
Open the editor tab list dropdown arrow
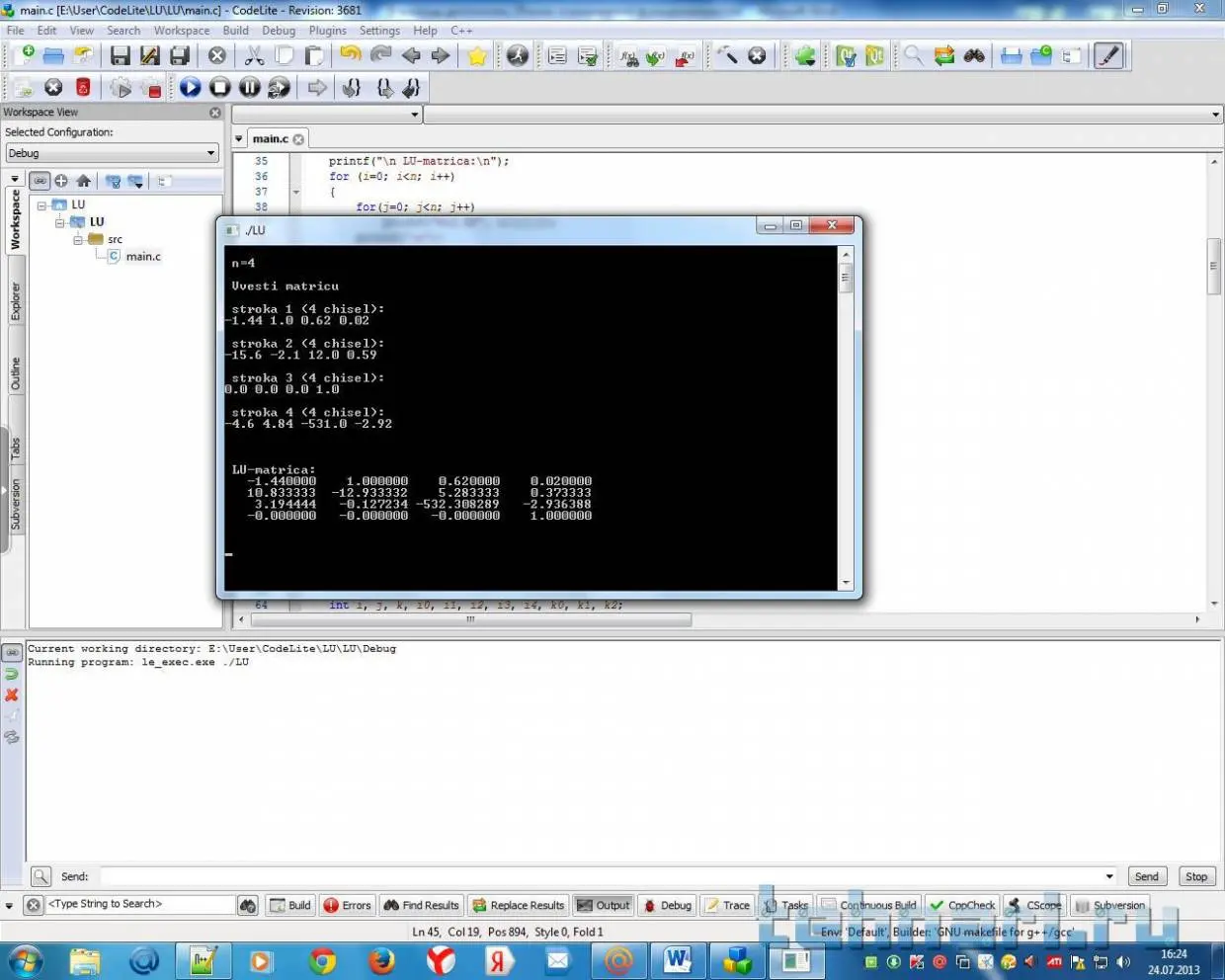(x=238, y=139)
